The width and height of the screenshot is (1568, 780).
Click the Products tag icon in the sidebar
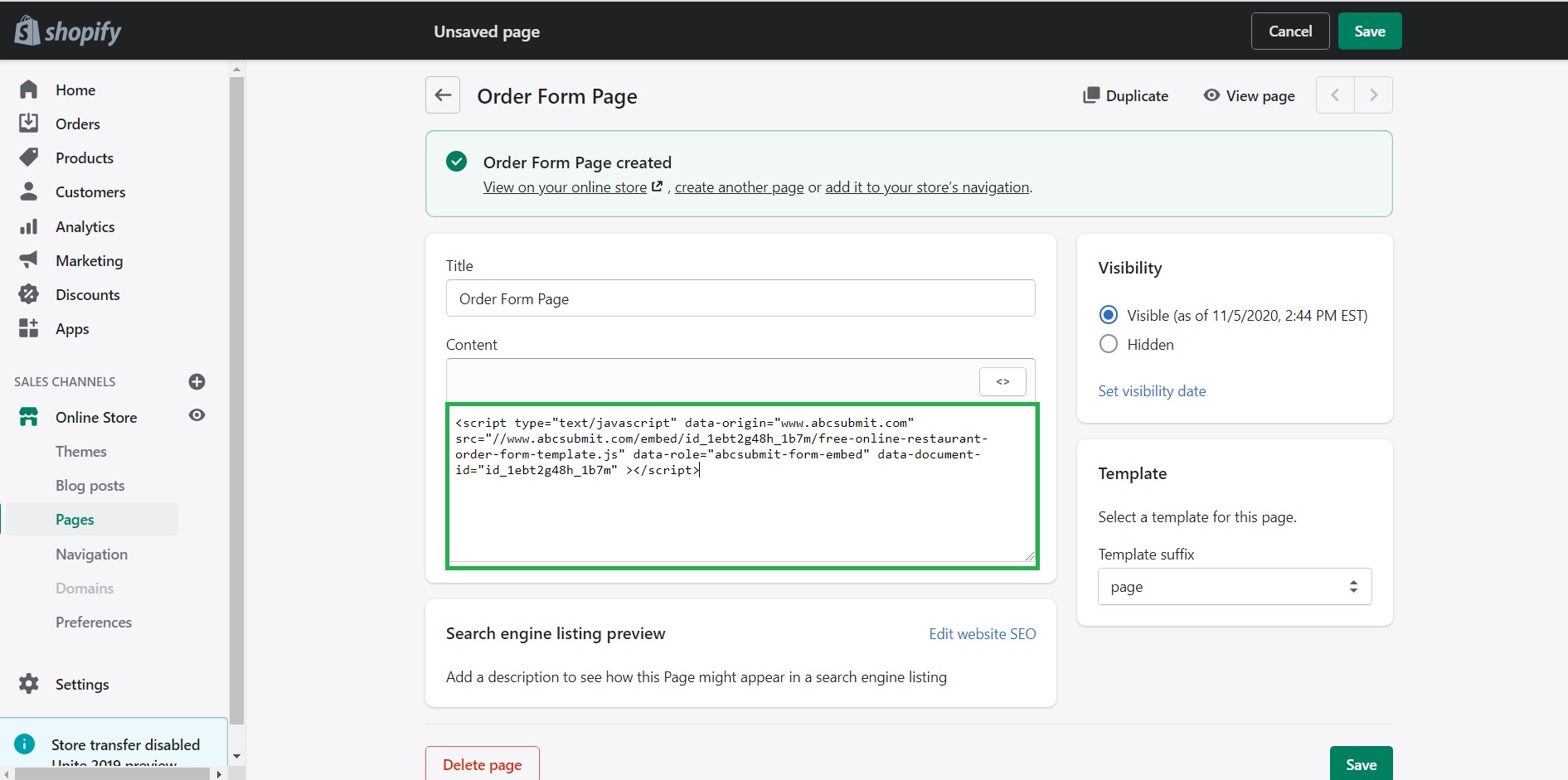point(28,157)
